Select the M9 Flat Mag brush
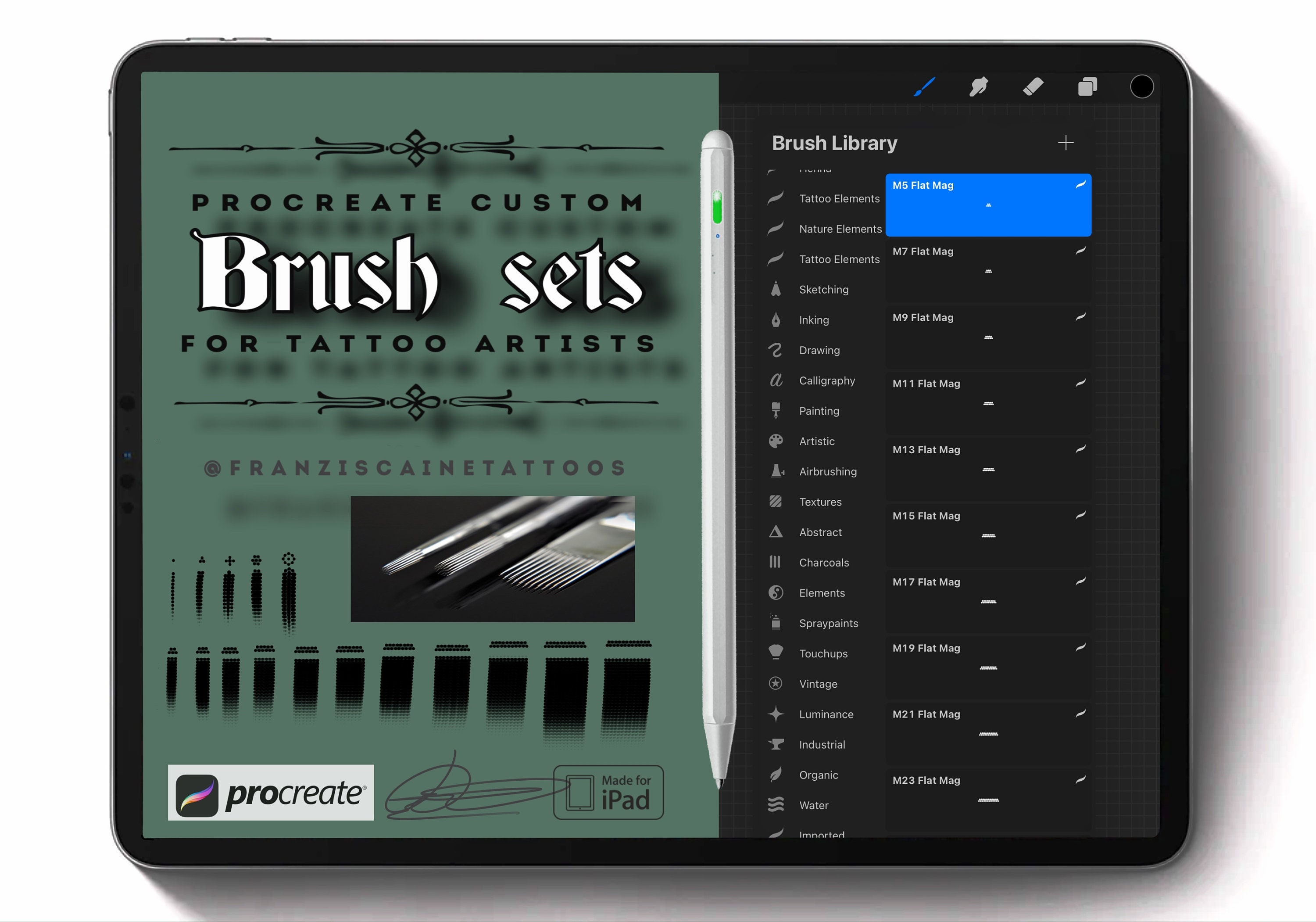The image size is (1316, 922). click(x=988, y=337)
